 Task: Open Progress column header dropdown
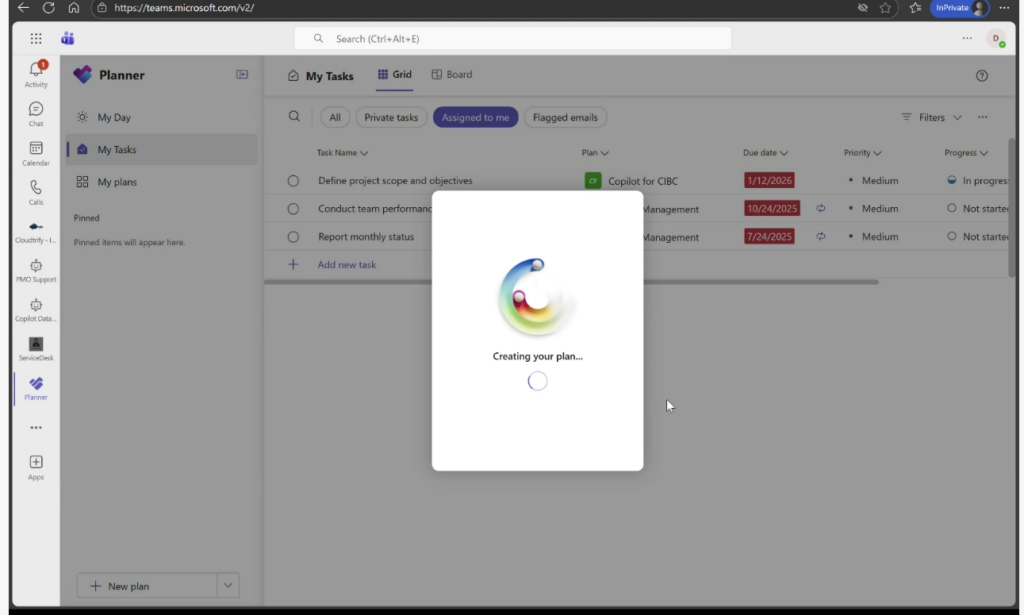(967, 153)
